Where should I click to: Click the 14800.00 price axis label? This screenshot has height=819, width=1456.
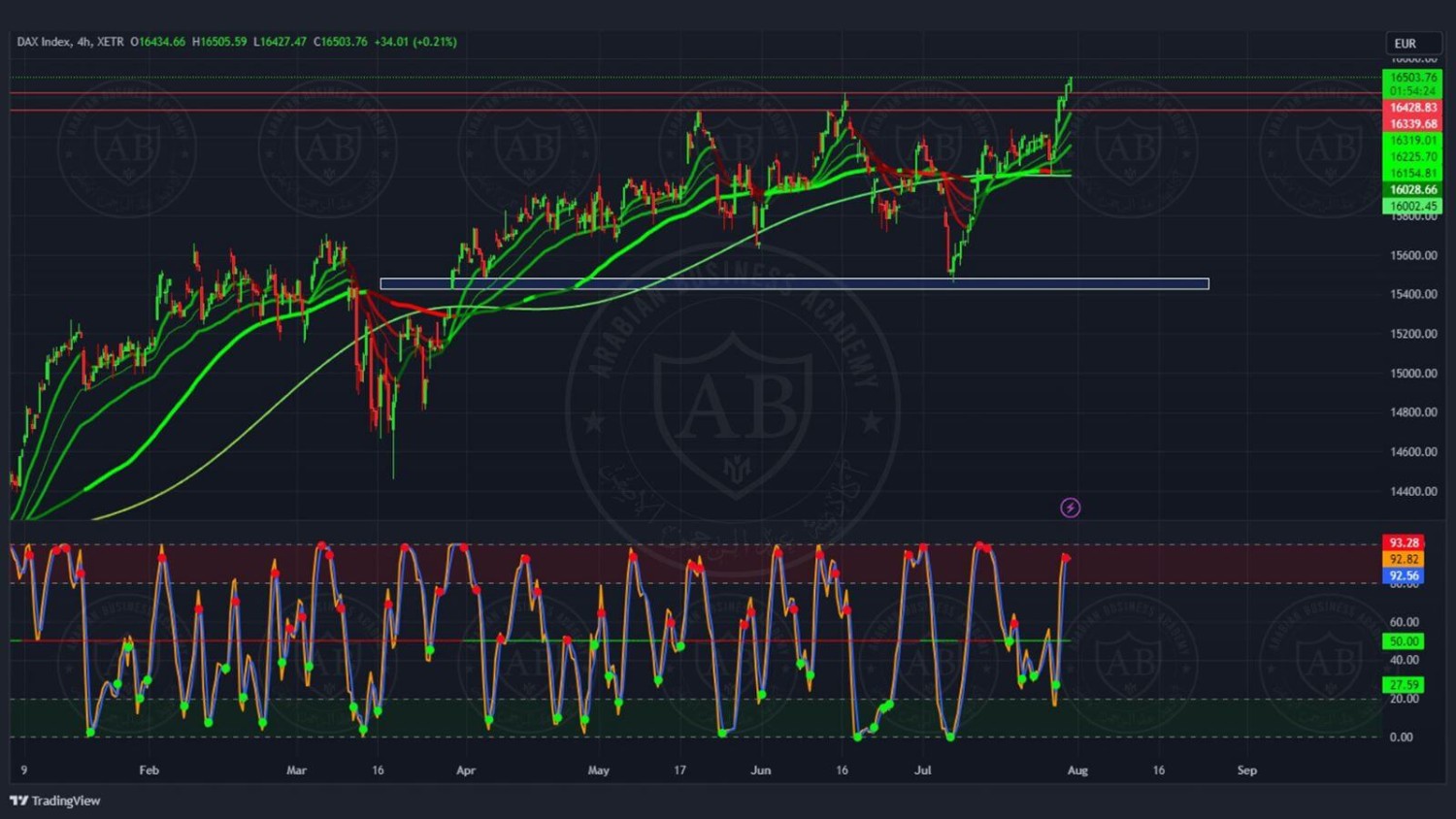click(x=1413, y=412)
